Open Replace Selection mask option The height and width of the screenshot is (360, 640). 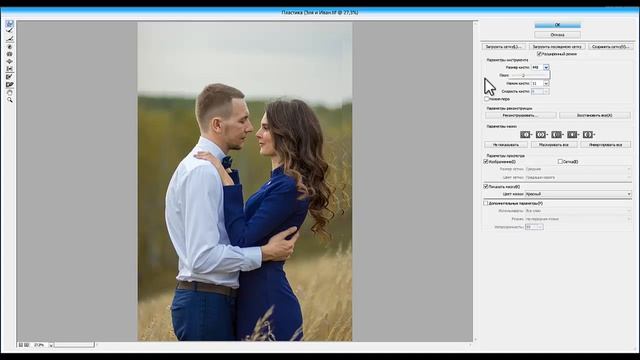pos(526,134)
